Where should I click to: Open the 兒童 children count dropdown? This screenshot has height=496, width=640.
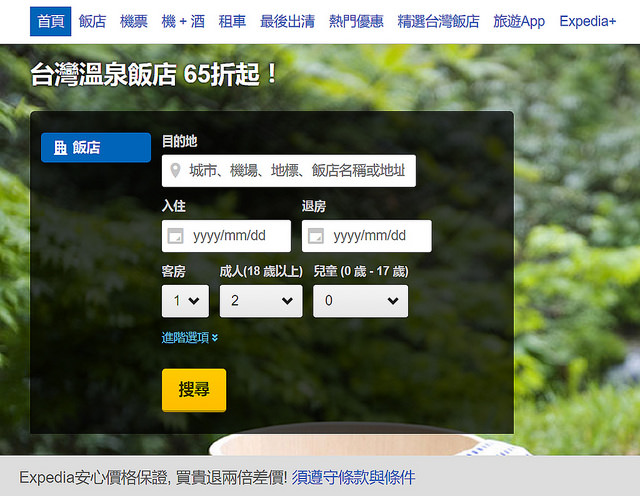360,300
